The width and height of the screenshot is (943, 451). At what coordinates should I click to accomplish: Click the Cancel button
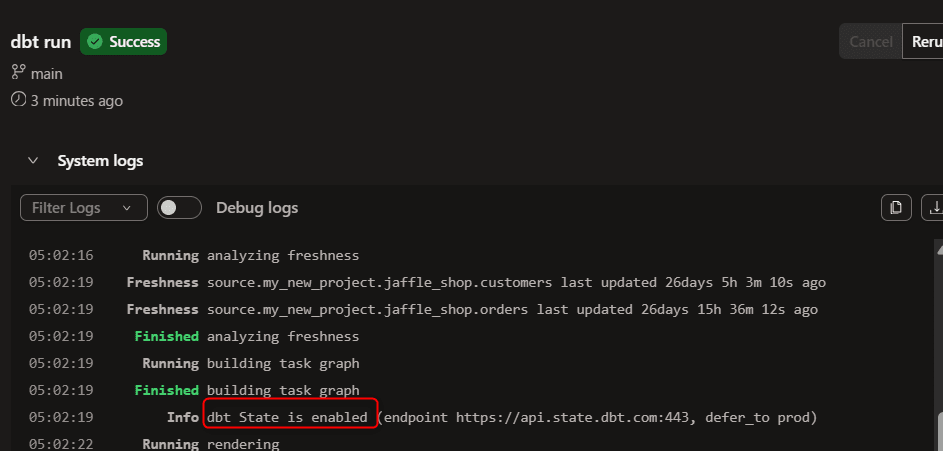click(x=871, y=41)
